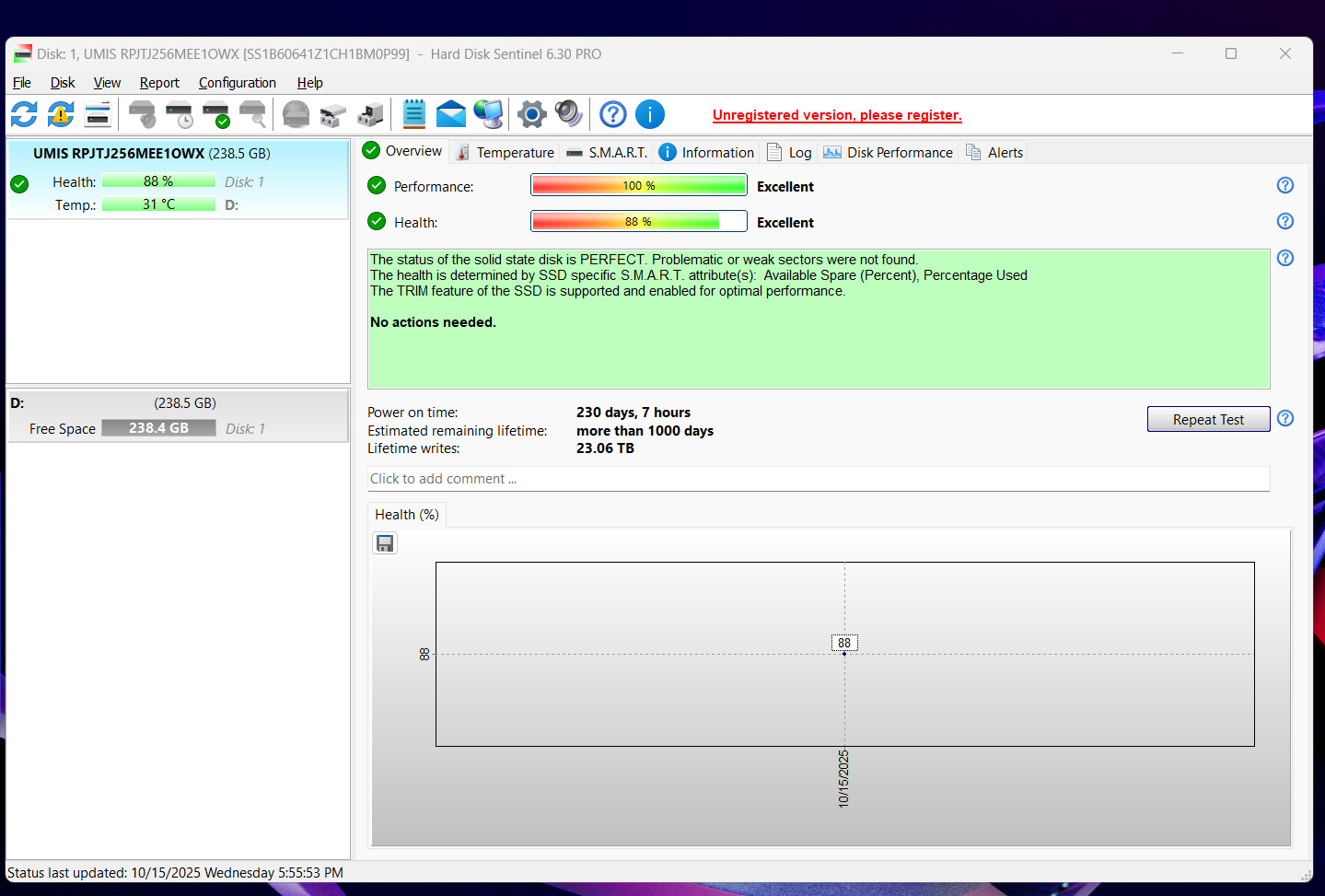1325x896 pixels.
Task: Switch to the S.M.A.R.T. tab
Action: click(607, 153)
